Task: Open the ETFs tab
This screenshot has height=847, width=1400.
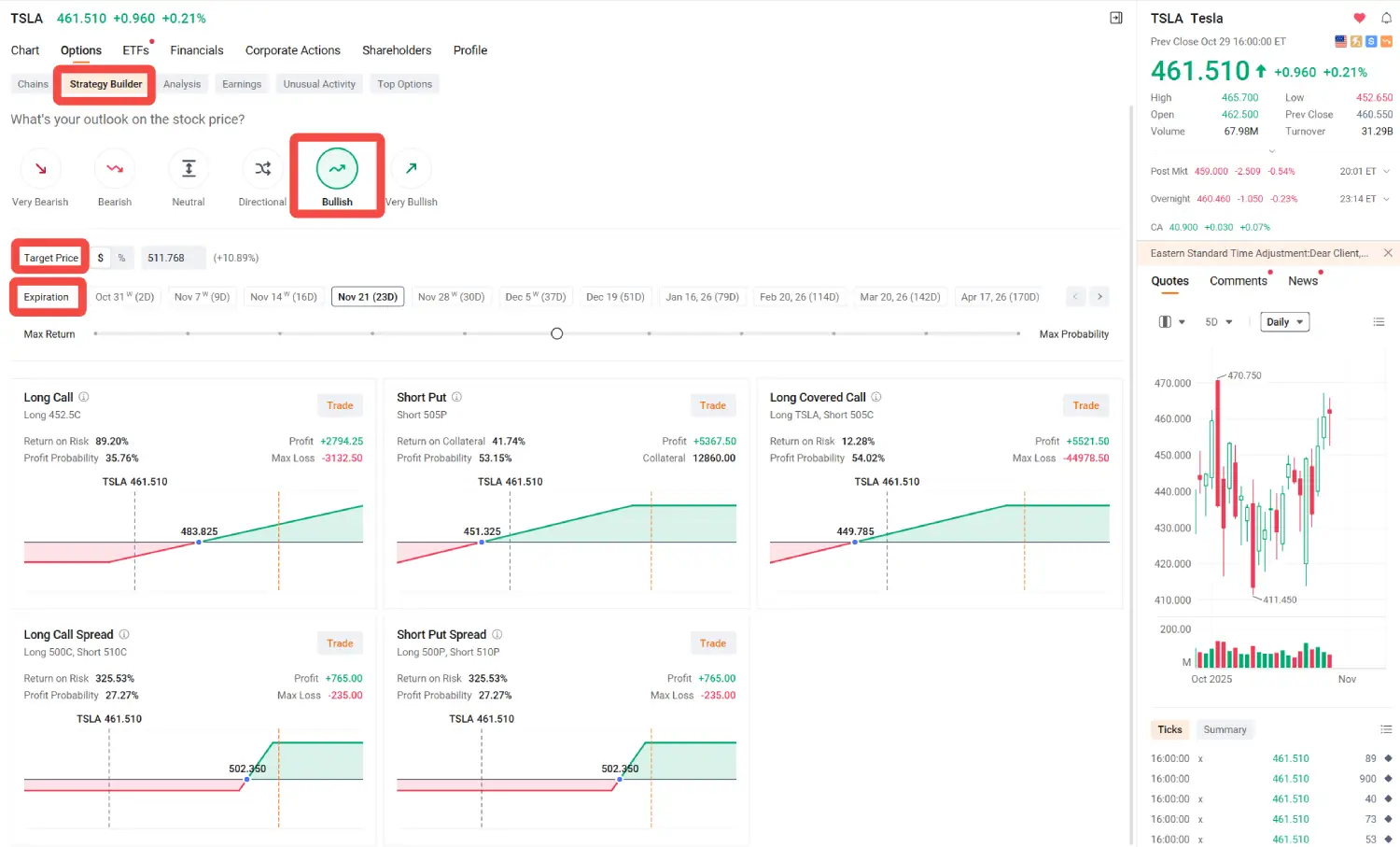Action: coord(136,50)
